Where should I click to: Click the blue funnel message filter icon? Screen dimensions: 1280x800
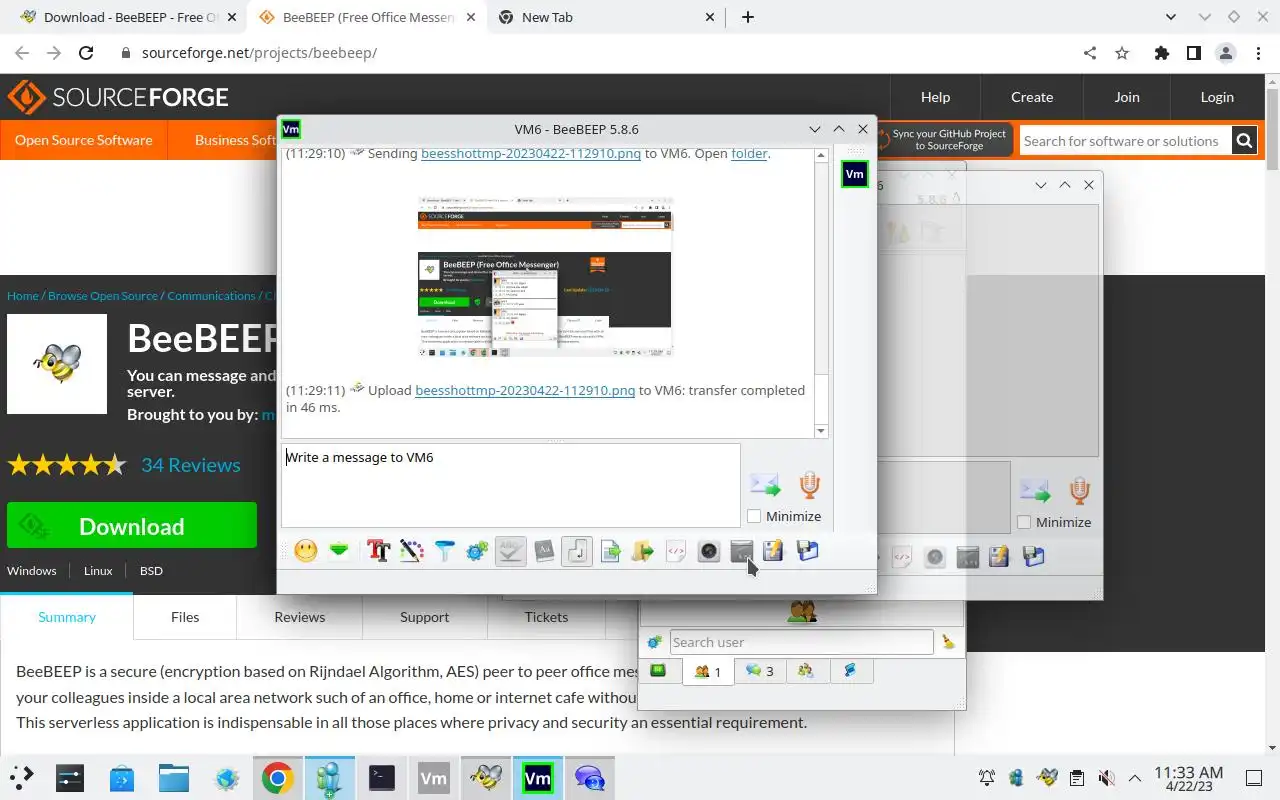pyautogui.click(x=444, y=551)
